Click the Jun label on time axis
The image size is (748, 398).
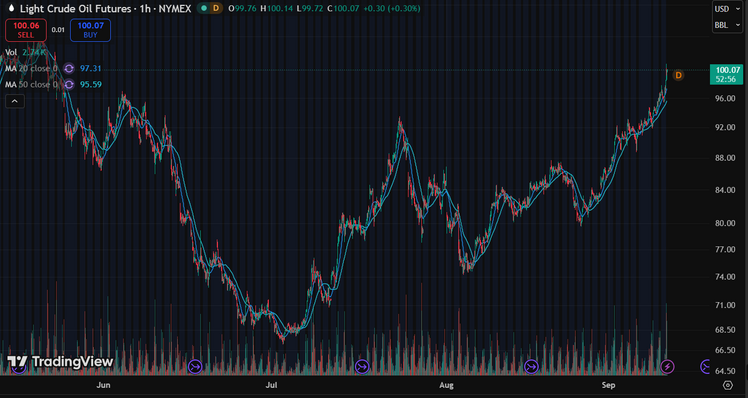point(104,385)
